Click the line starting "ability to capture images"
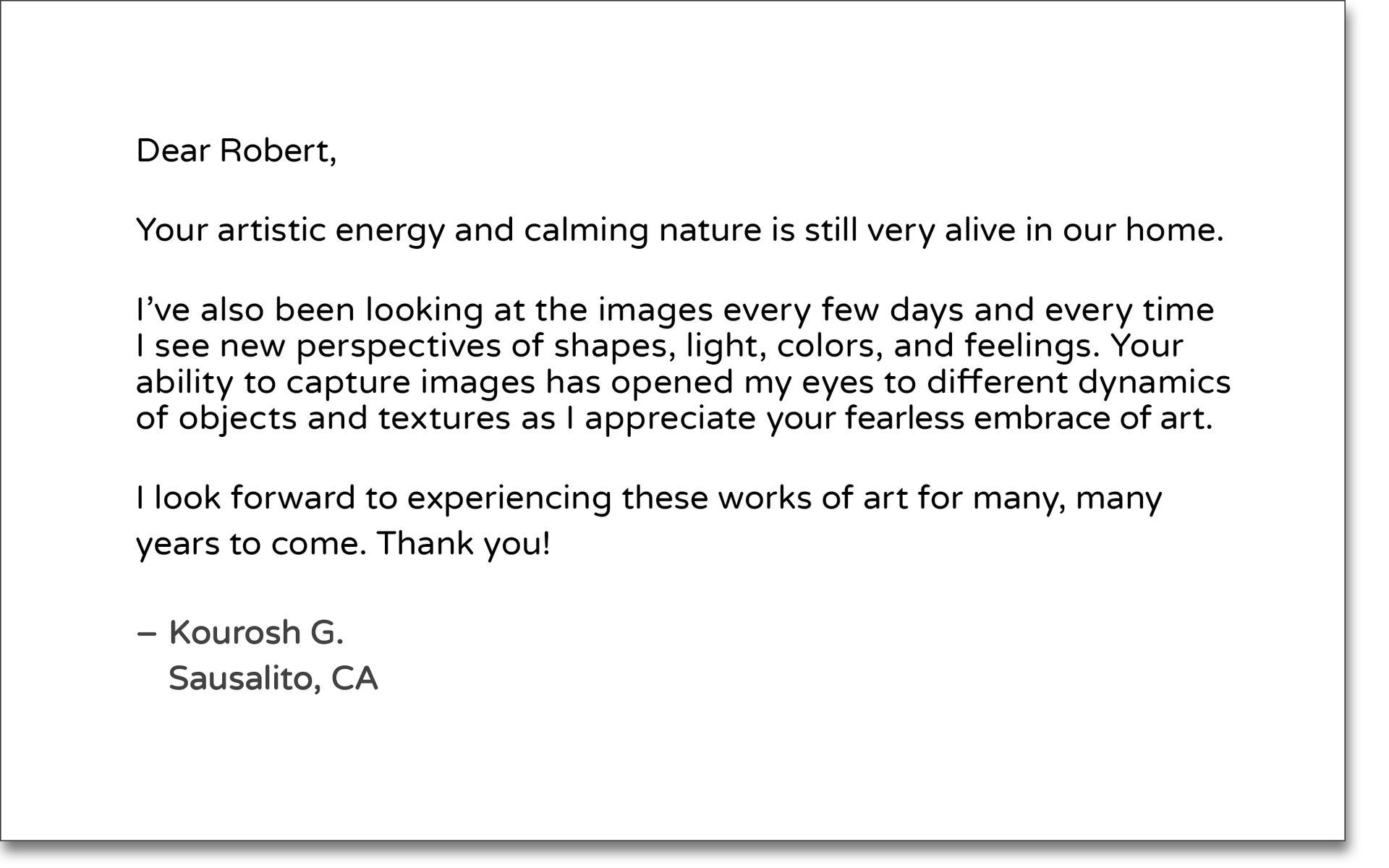This screenshot has width=1389, height=868. pyautogui.click(x=683, y=382)
